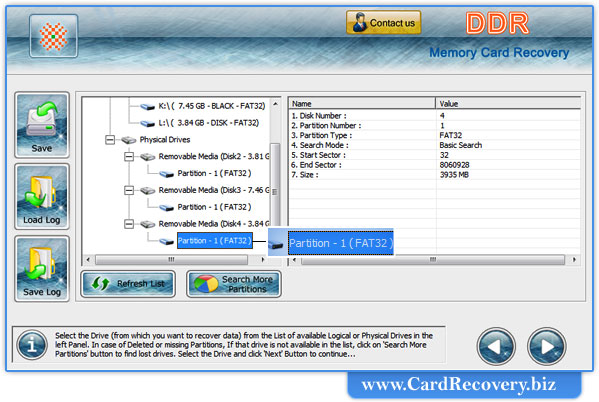Click the '6. End Sector :' row
599x402 pixels.
(435, 165)
